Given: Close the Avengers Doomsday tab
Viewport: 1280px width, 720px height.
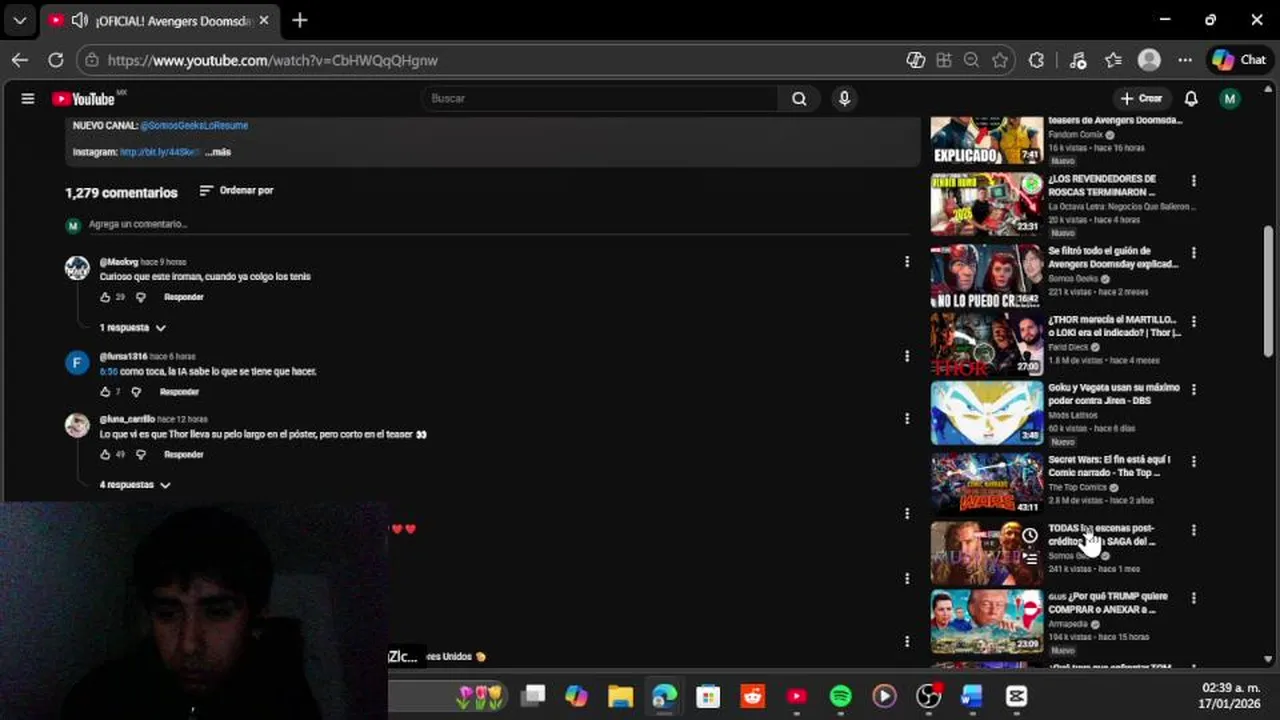Looking at the screenshot, I should (x=264, y=20).
